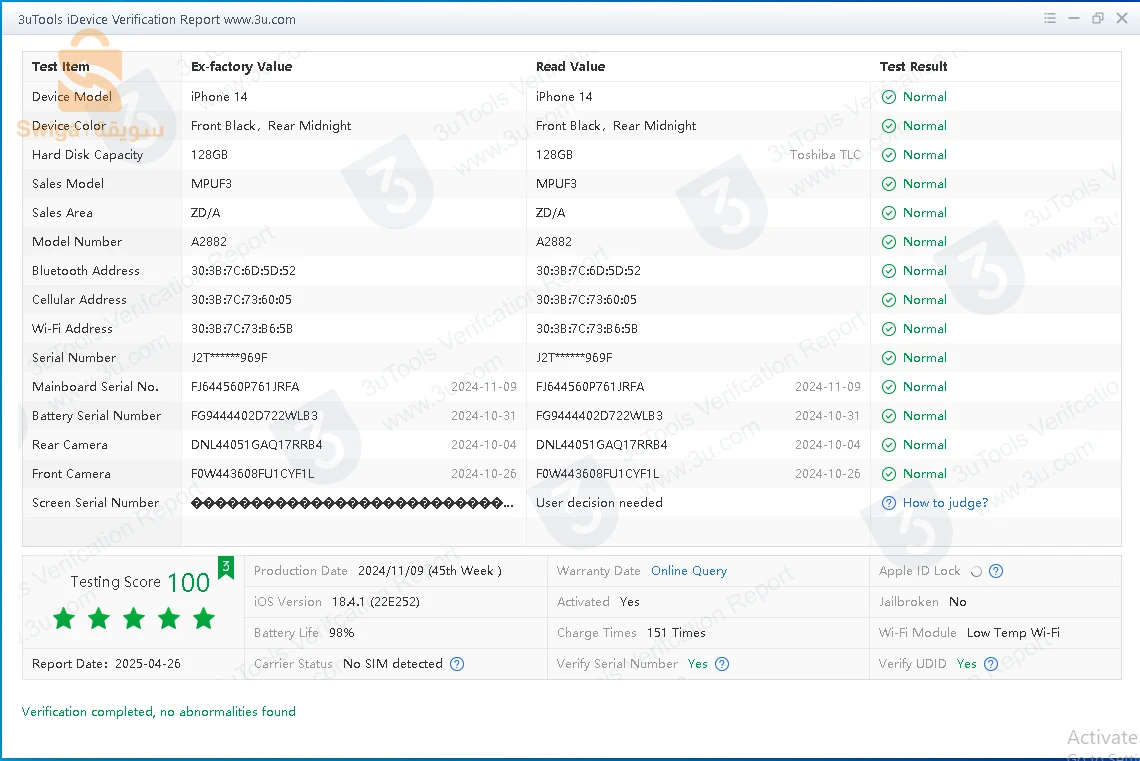
Task: Open the title bar menu list icon
Action: 1049,19
